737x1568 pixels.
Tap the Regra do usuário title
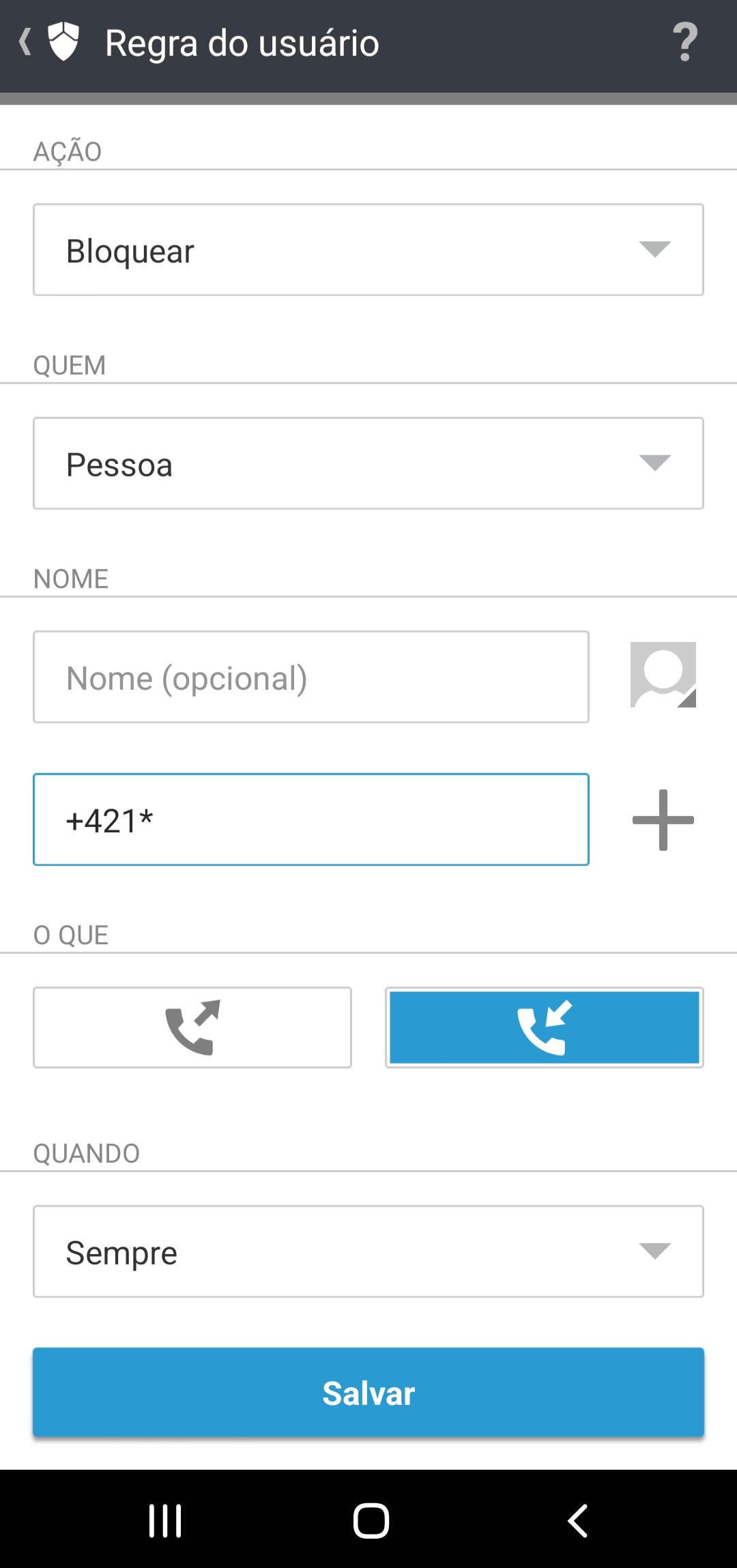242,43
